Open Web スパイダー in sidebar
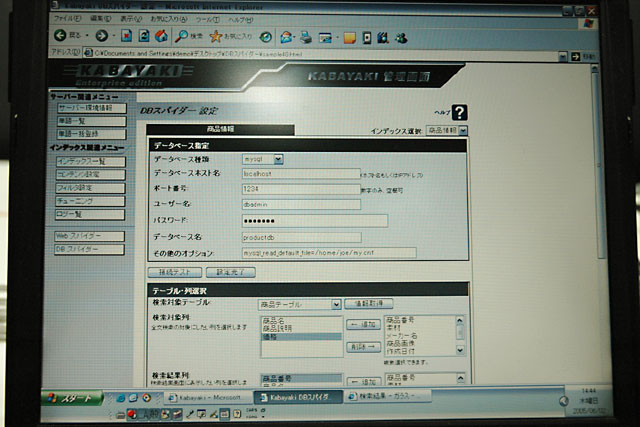The image size is (640, 427). coord(89,236)
